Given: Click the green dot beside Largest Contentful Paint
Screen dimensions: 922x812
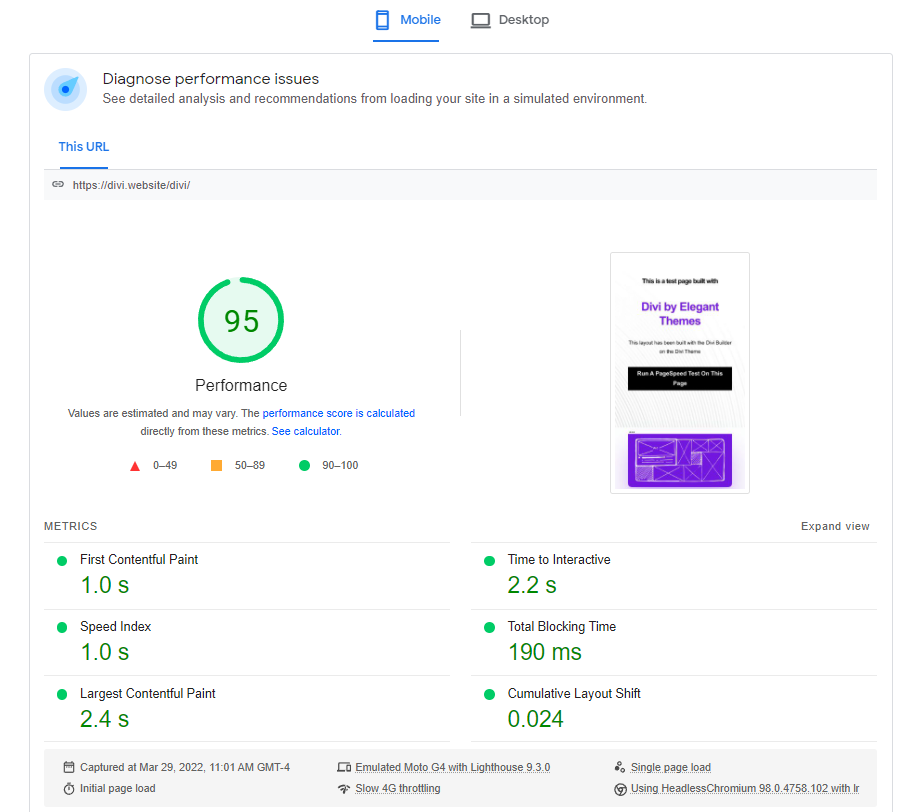Looking at the screenshot, I should pyautogui.click(x=62, y=694).
